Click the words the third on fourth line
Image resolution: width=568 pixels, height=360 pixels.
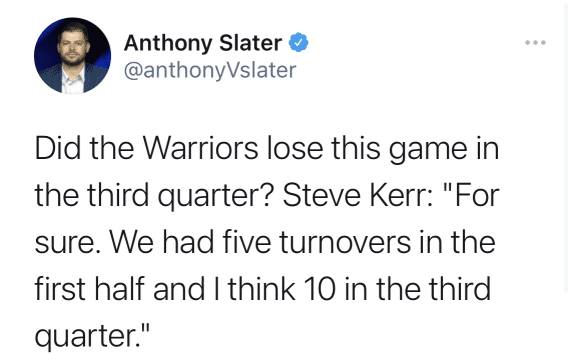point(433,289)
